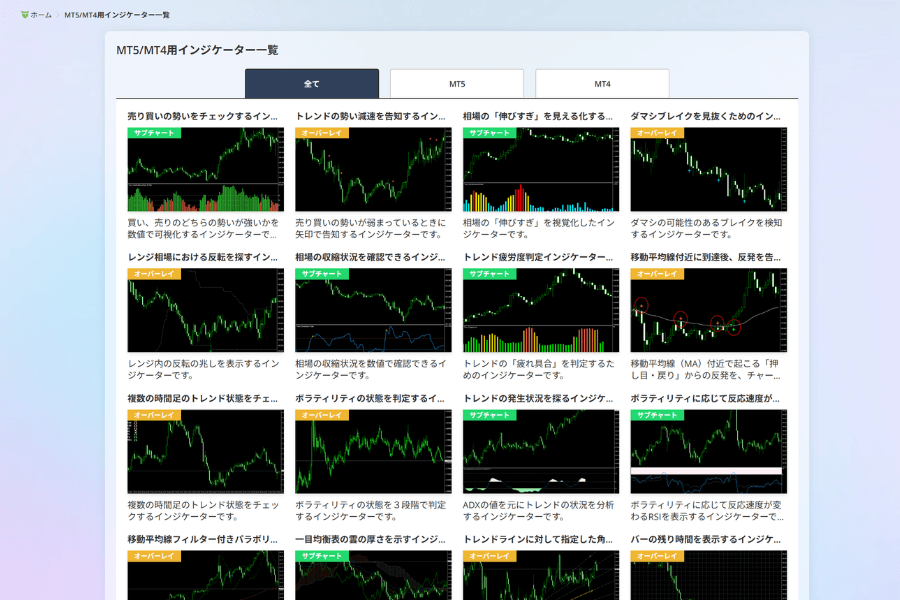Click サブチャート badge on ボラティリティに応じて card
Viewport: 900px width, 600px height.
tap(657, 415)
